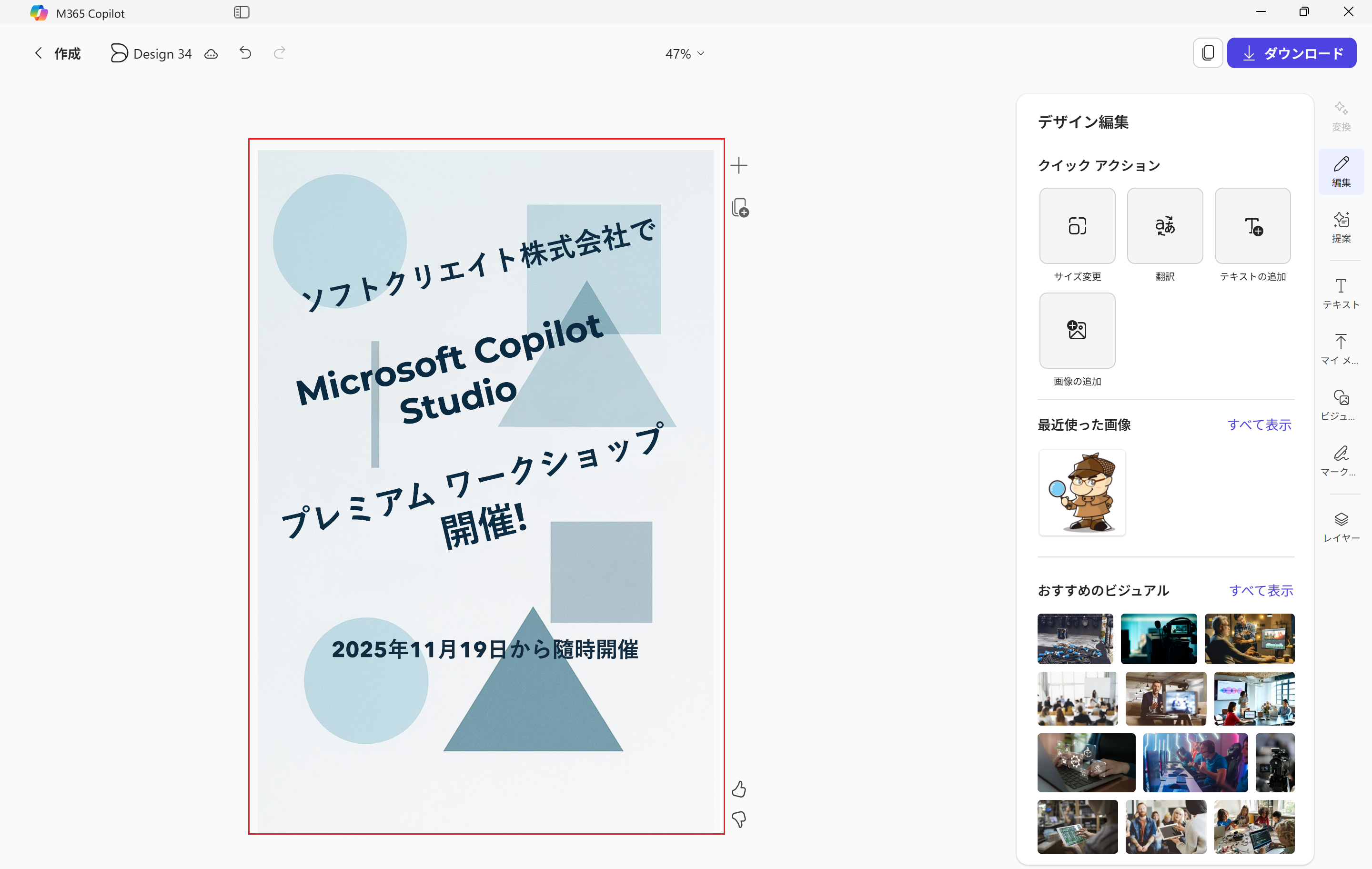Click the ダウンロード download button

(x=1291, y=53)
